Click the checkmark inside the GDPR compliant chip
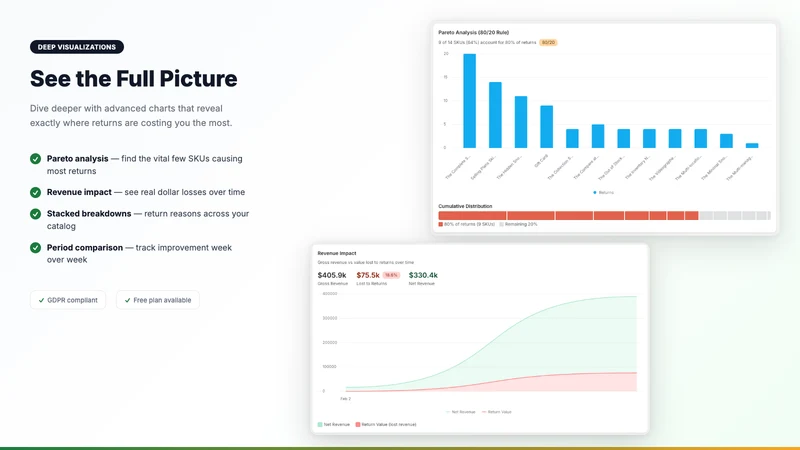 (x=41, y=300)
